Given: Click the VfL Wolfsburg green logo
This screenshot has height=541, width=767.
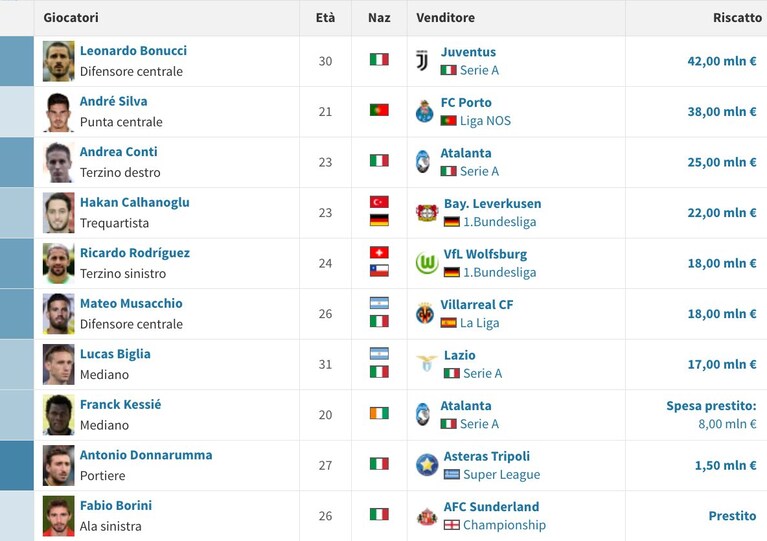Looking at the screenshot, I should pyautogui.click(x=427, y=263).
